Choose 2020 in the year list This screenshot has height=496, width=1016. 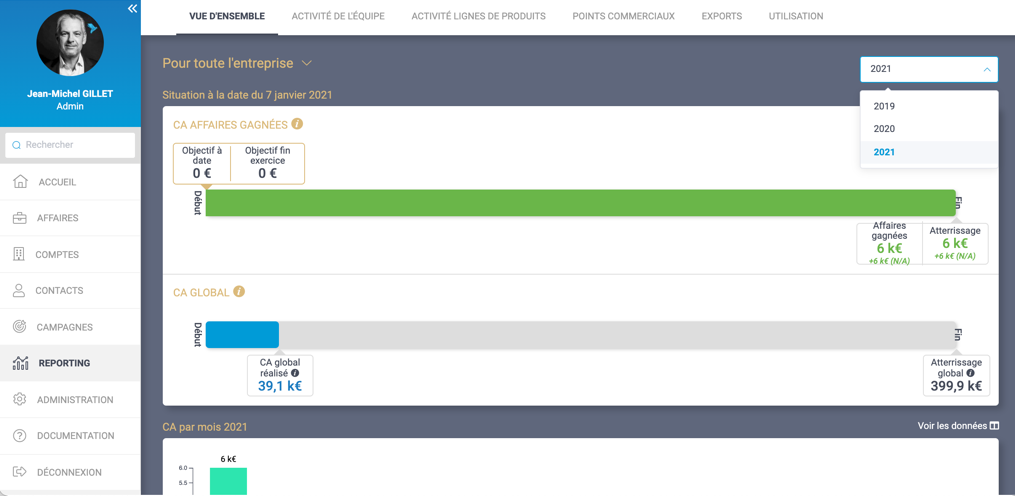tap(884, 129)
